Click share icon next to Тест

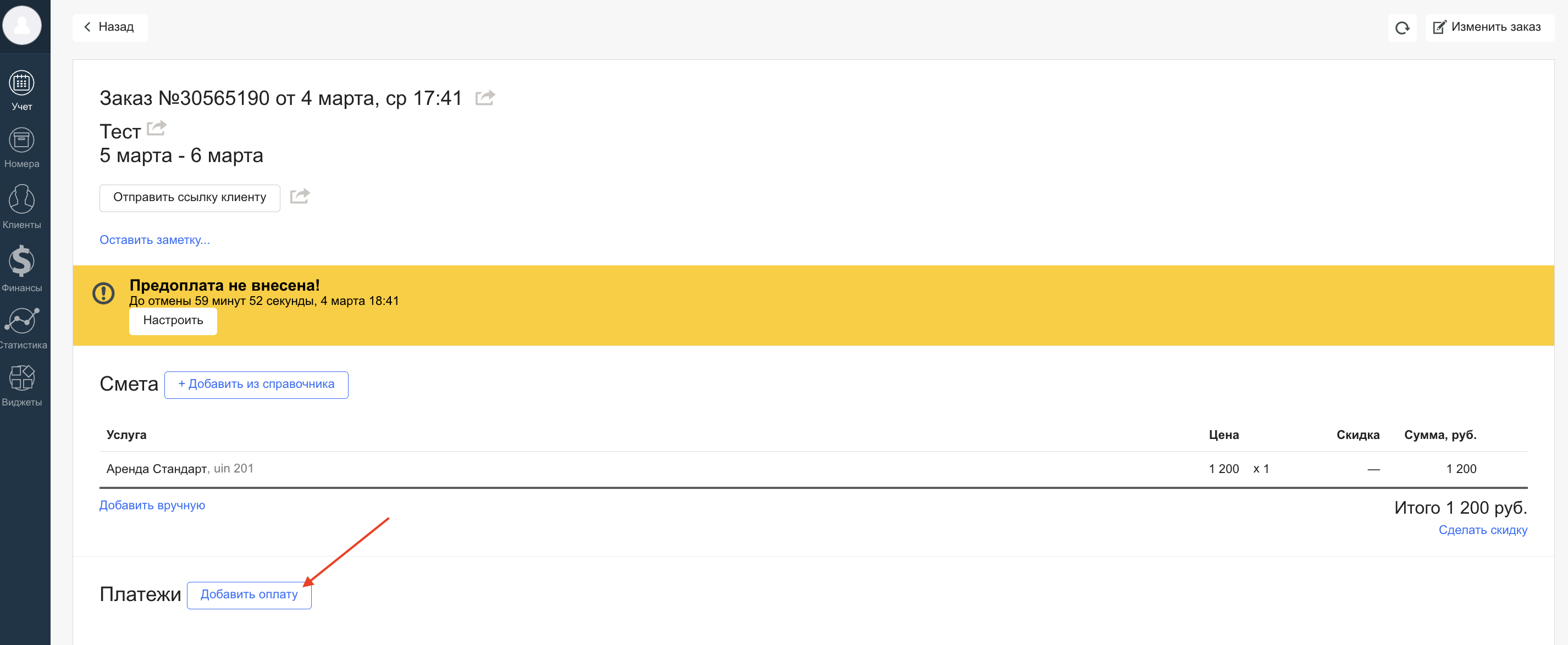pos(157,128)
